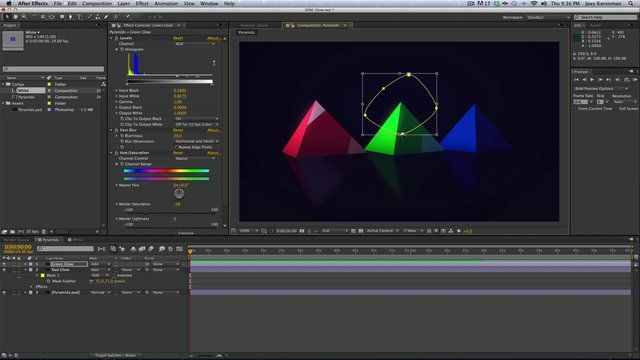Switch to the White timeline tab

(x=76, y=240)
